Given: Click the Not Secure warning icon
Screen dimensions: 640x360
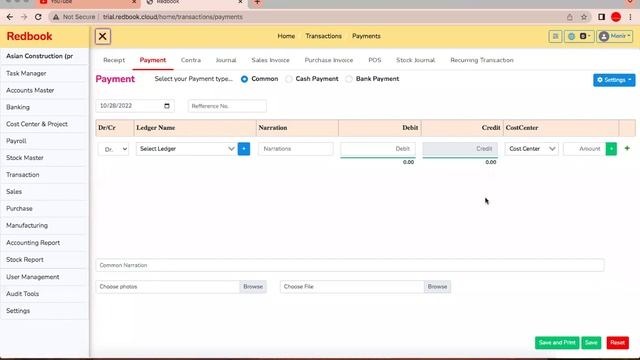Looking at the screenshot, I should pyautogui.click(x=56, y=17).
